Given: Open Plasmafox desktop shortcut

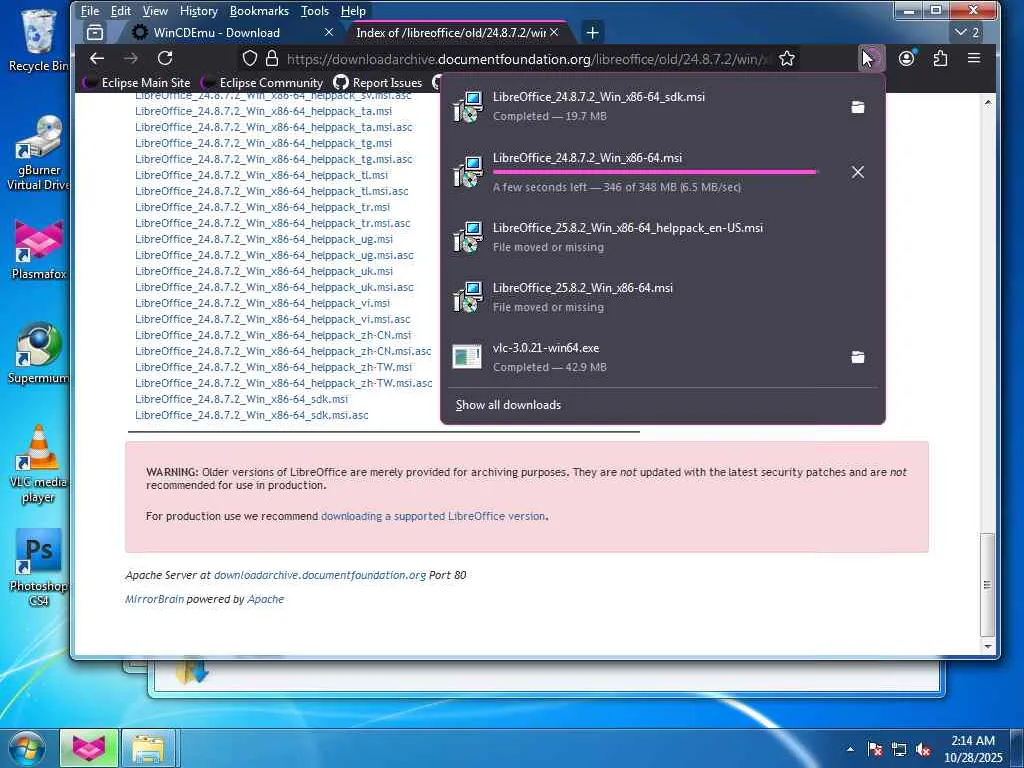Looking at the screenshot, I should pos(38,250).
